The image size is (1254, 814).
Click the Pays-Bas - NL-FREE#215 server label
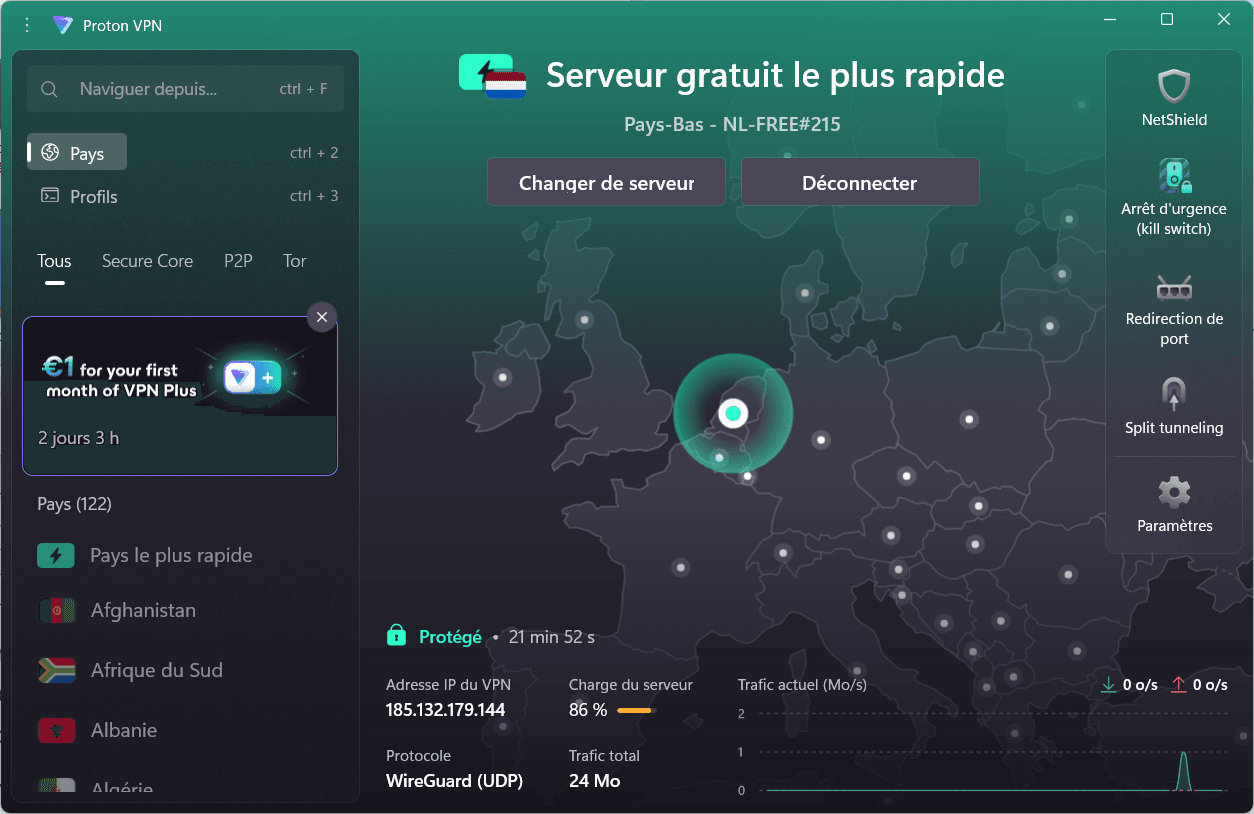[732, 125]
